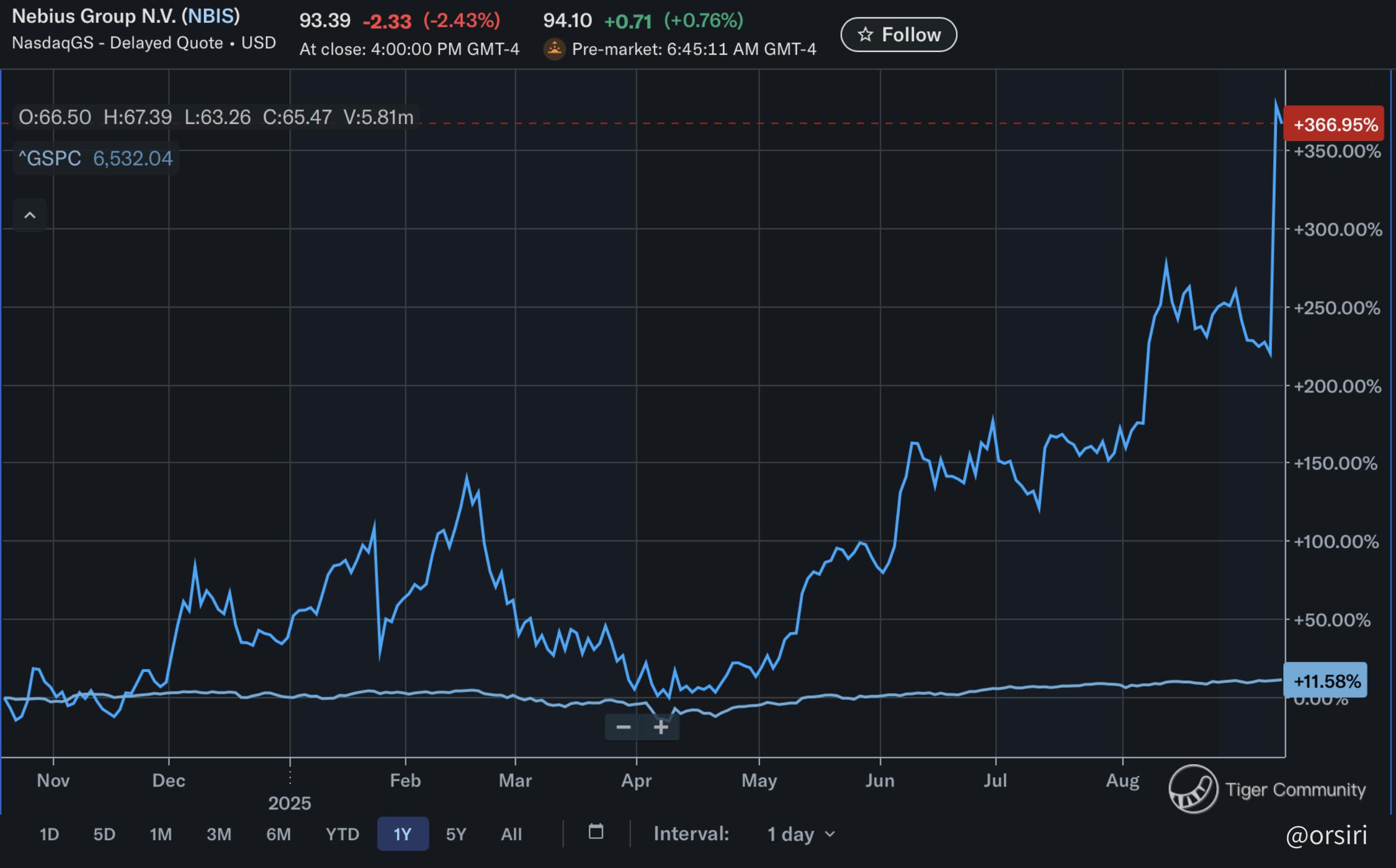1396x868 pixels.
Task: Click the NBIS ticker symbol link
Action: (x=210, y=16)
